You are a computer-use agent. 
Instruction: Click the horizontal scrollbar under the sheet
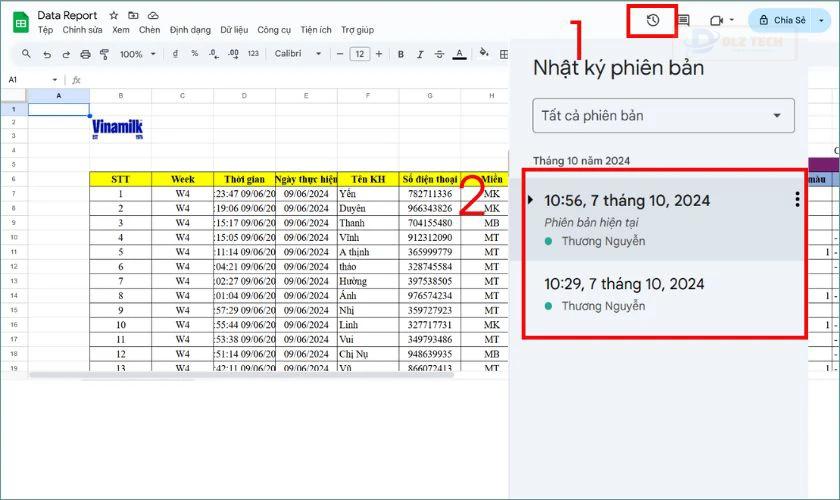pos(241,375)
